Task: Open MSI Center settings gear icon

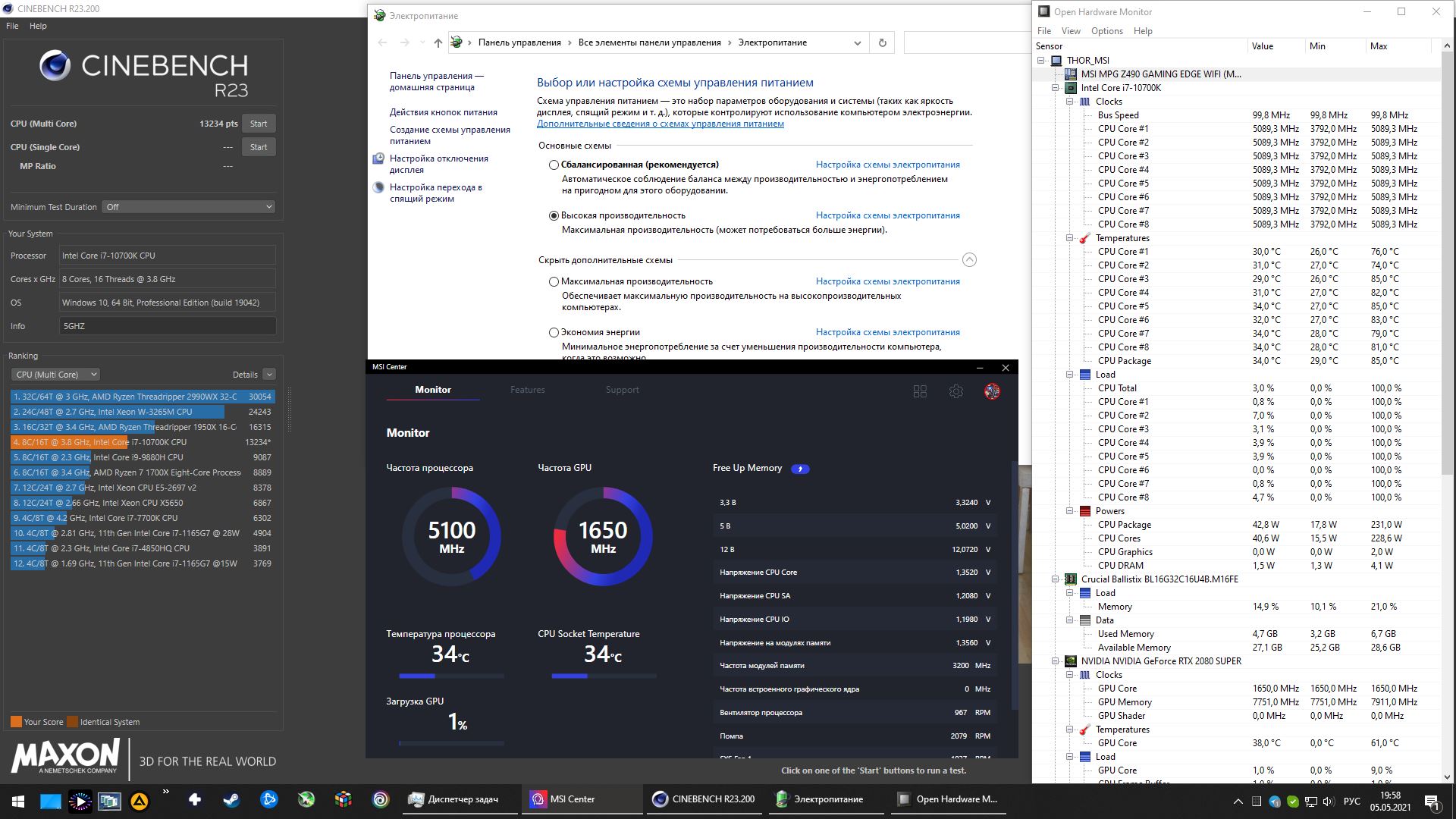Action: tap(955, 391)
